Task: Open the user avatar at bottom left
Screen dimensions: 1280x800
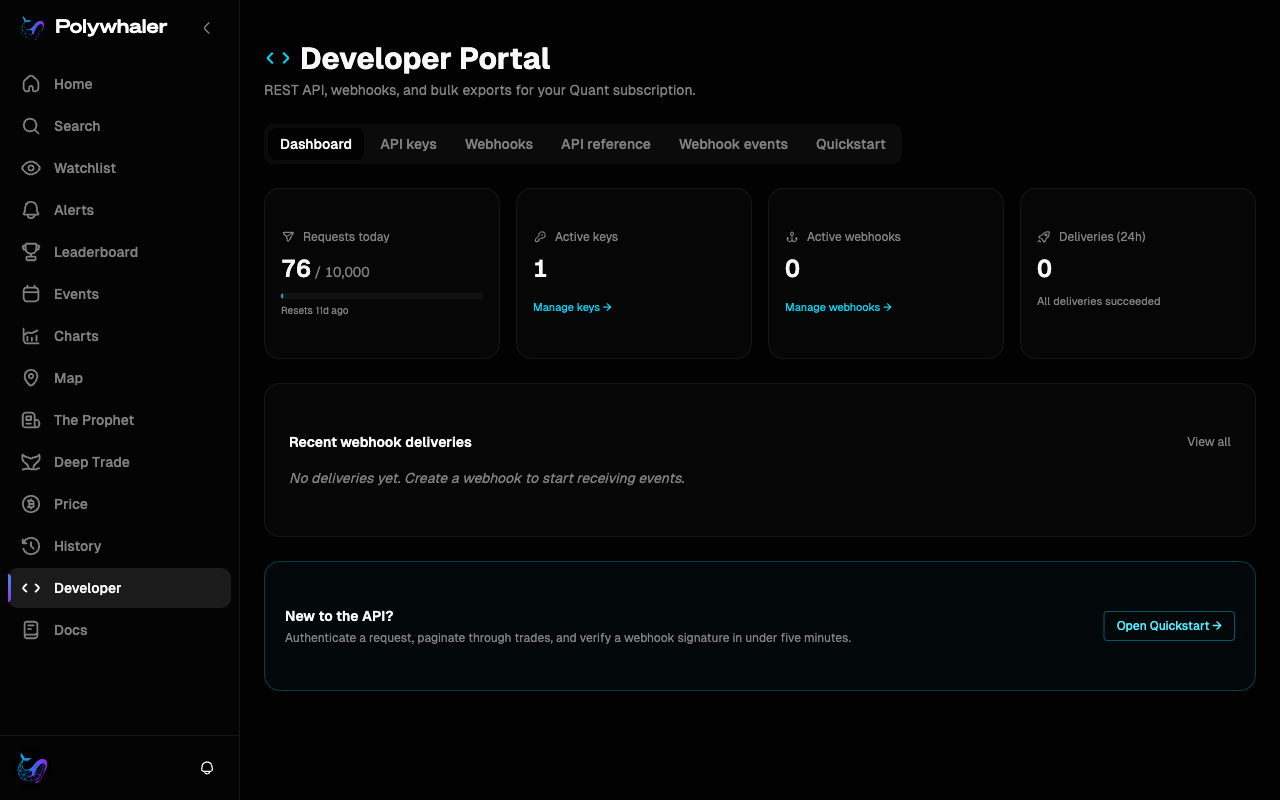Action: click(32, 768)
